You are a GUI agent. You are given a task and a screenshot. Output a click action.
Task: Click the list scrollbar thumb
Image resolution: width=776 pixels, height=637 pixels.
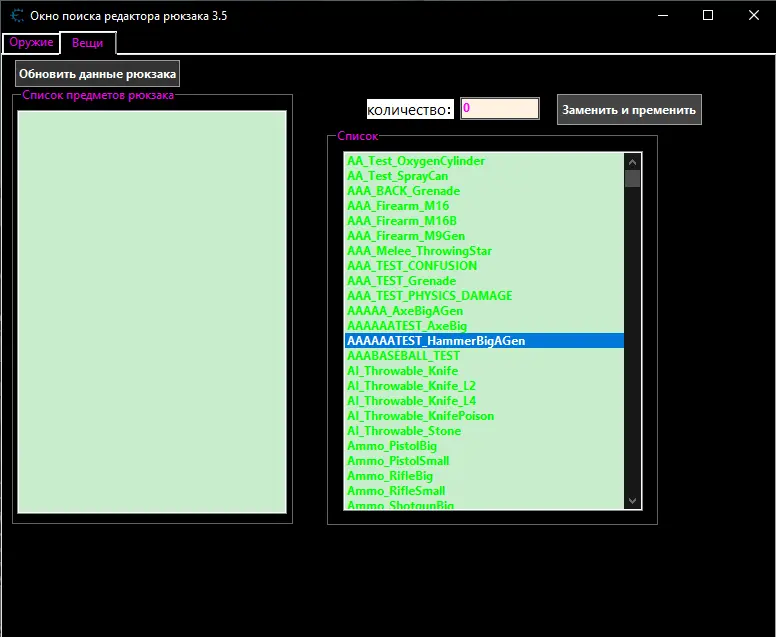click(632, 179)
